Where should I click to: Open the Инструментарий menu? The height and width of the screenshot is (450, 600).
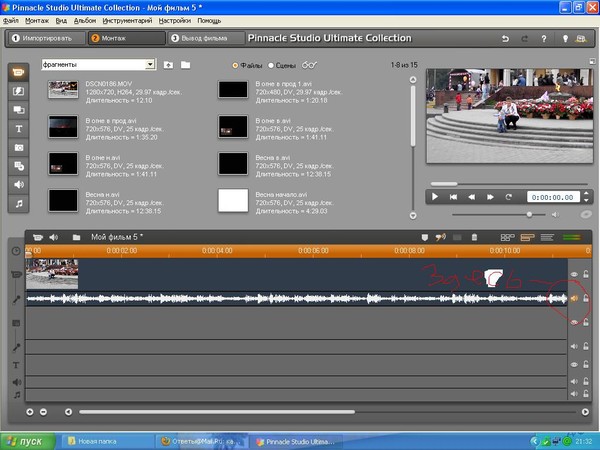127,21
